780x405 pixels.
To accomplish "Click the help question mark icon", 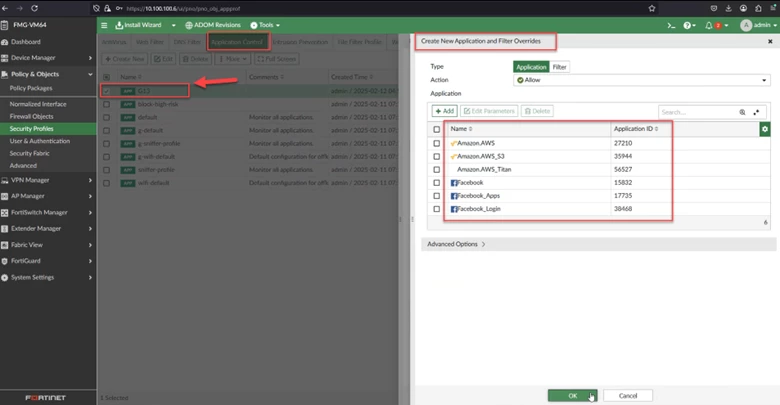I will click(687, 25).
